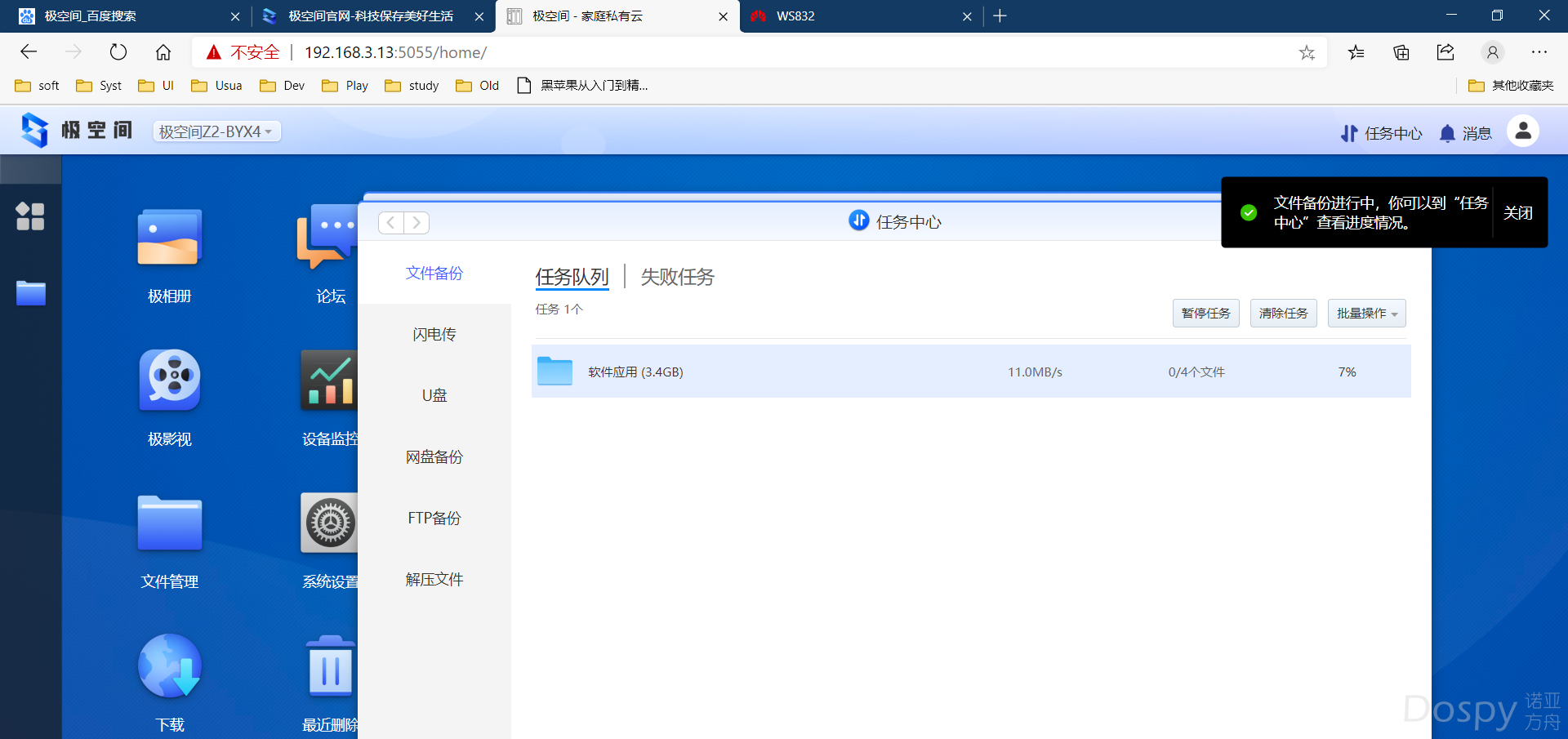
Task: Select the 软件应用 (3.4GB) task row
Action: (x=971, y=372)
